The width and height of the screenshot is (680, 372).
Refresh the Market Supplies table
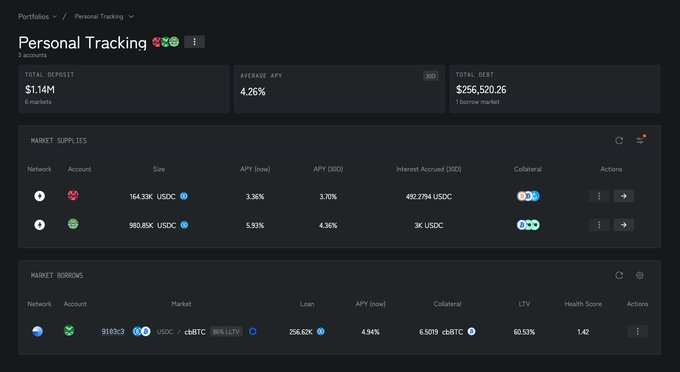pyautogui.click(x=619, y=140)
